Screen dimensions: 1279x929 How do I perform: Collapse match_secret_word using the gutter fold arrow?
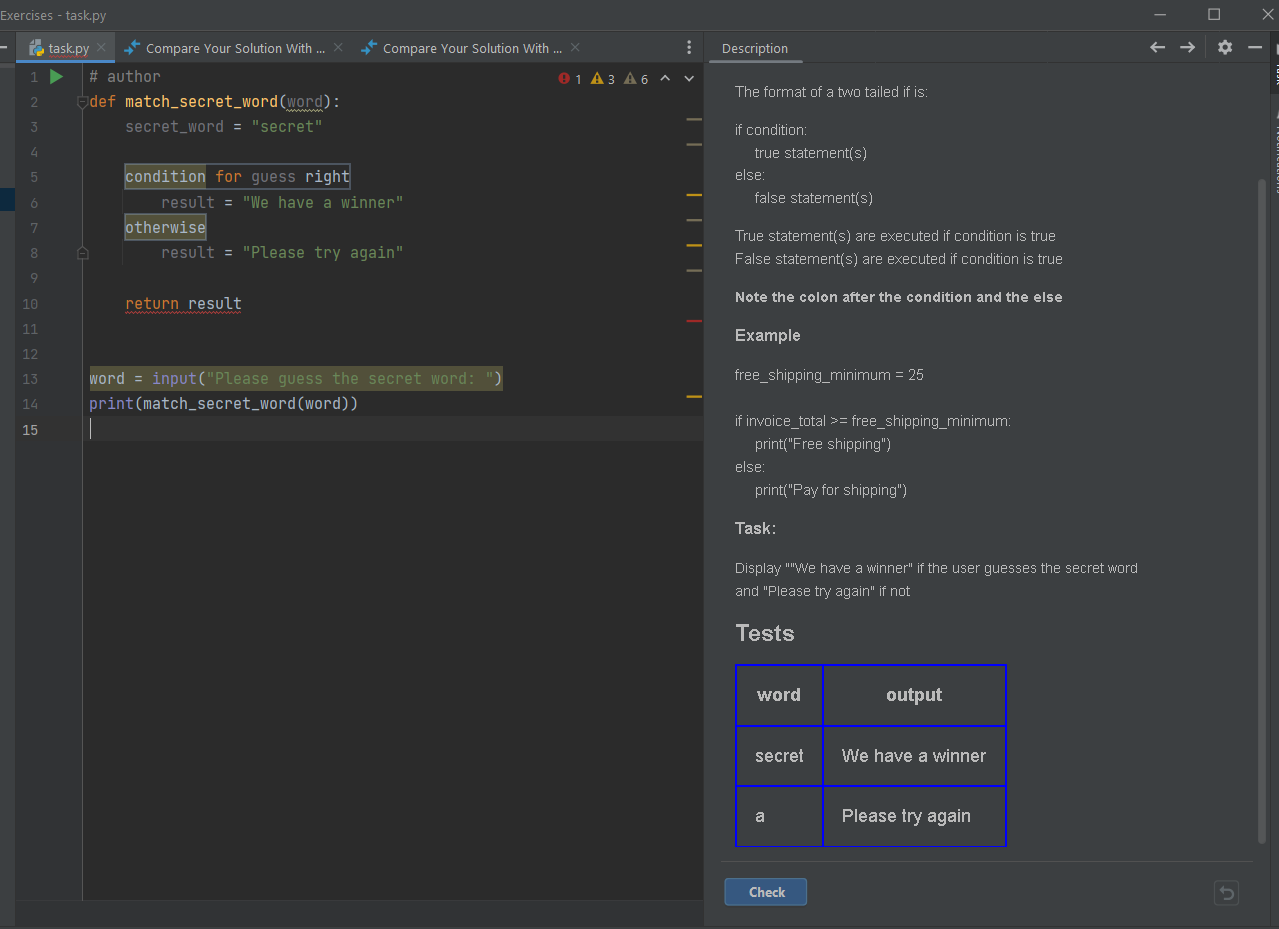(x=82, y=101)
